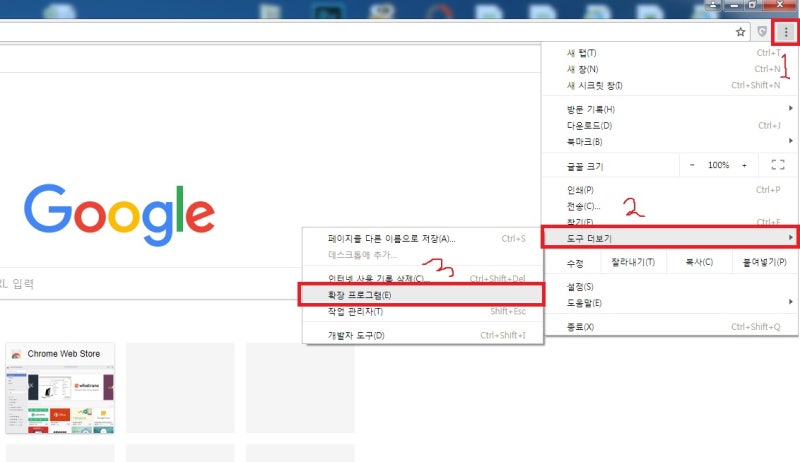
Task: Click the bookmark star icon
Action: coord(740,32)
